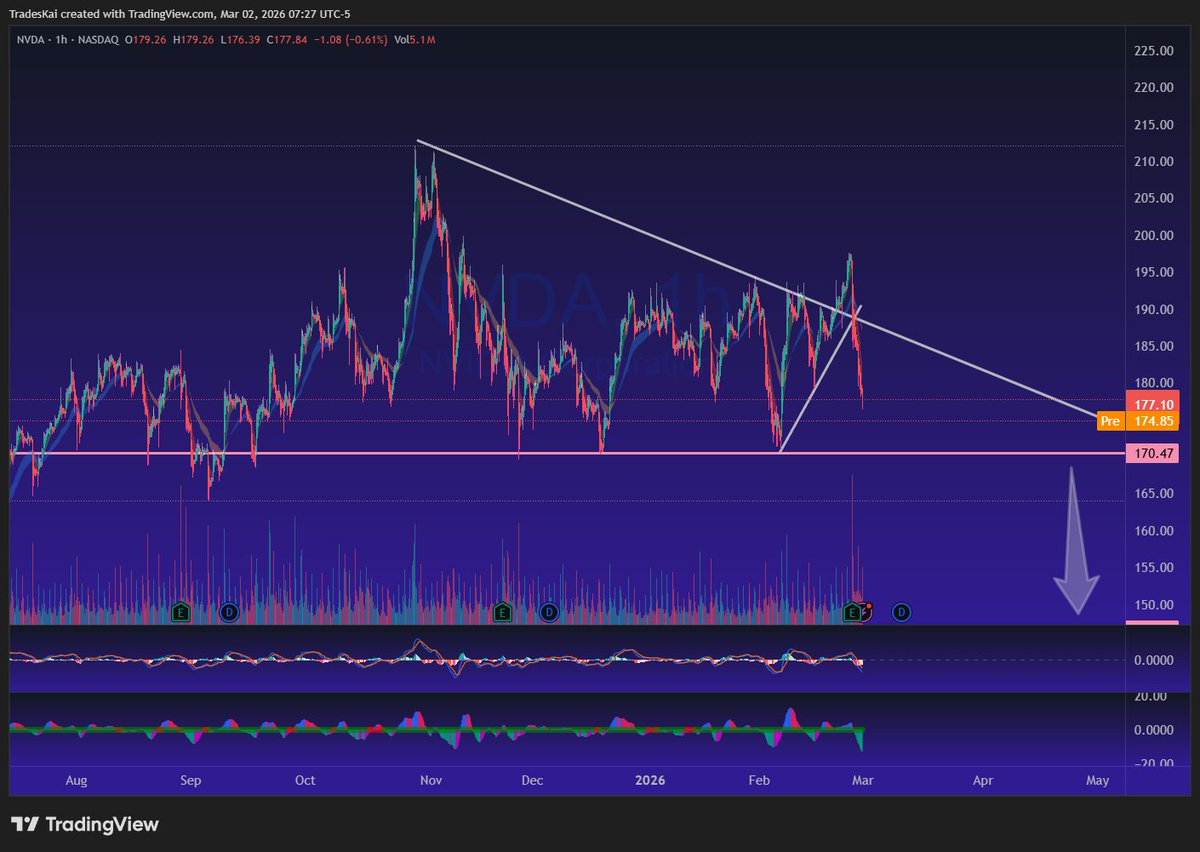Click the high value H179.26
1200x852 pixels.
pyautogui.click(x=194, y=39)
